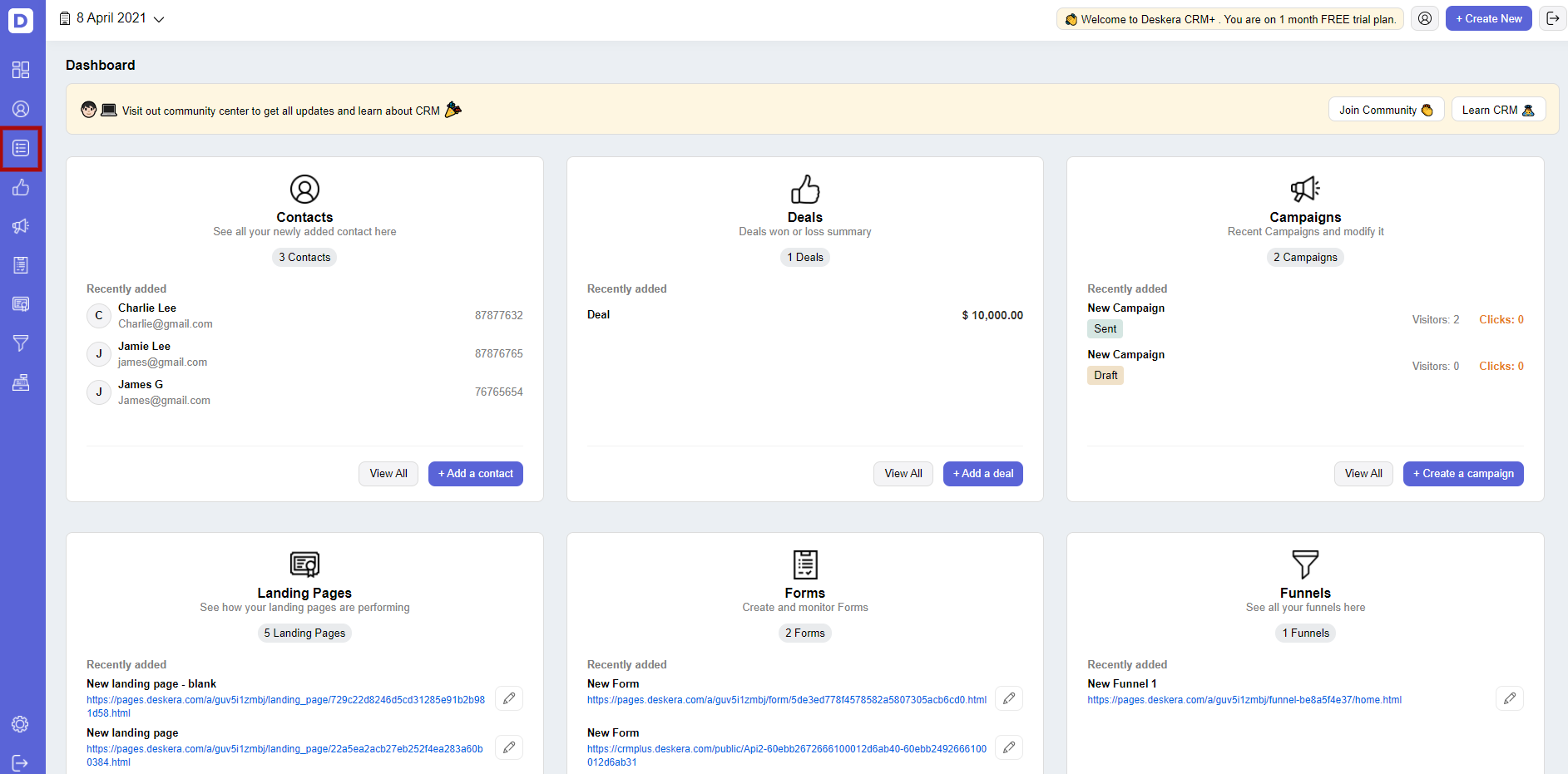The height and width of the screenshot is (774, 1568).
Task: Select the James G contact row
Action: coord(304,392)
